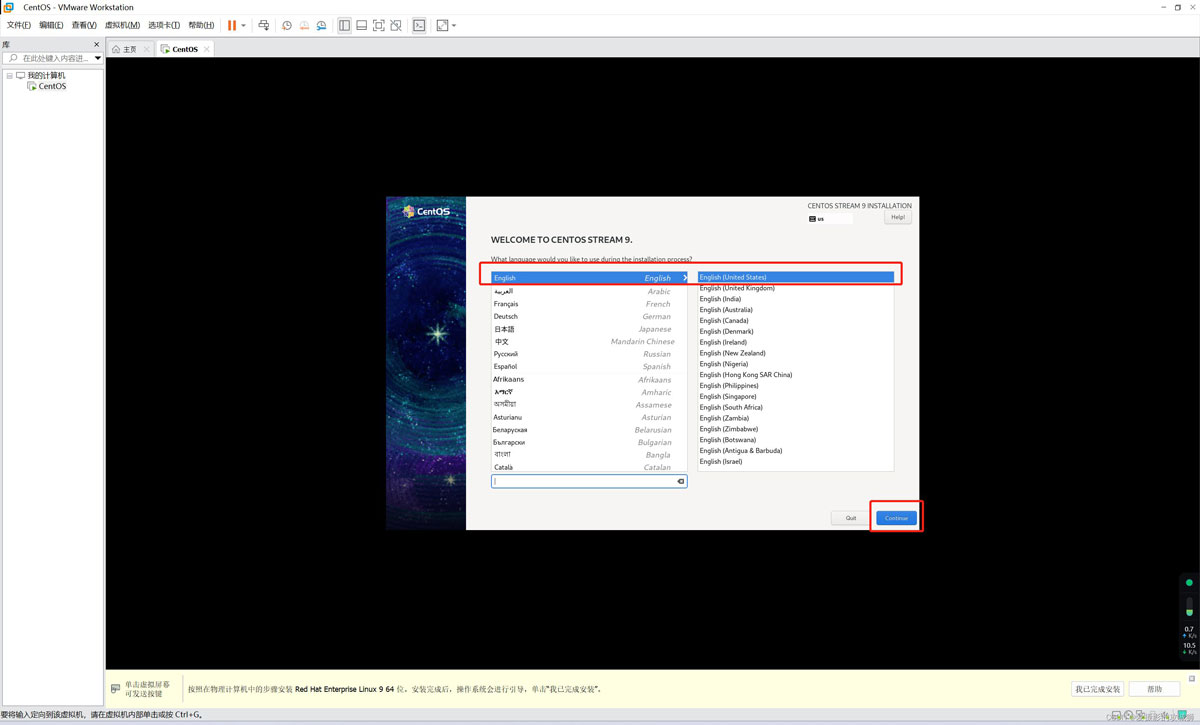Viewport: 1200px width, 725px height.
Task: Open the stretch view mode dropdown arrow
Action: [454, 25]
